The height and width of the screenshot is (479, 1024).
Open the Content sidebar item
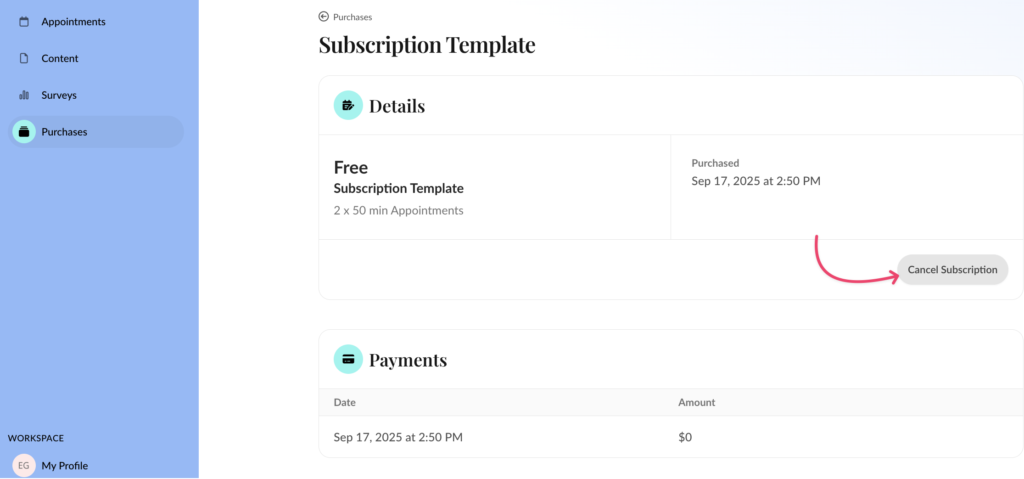60,58
